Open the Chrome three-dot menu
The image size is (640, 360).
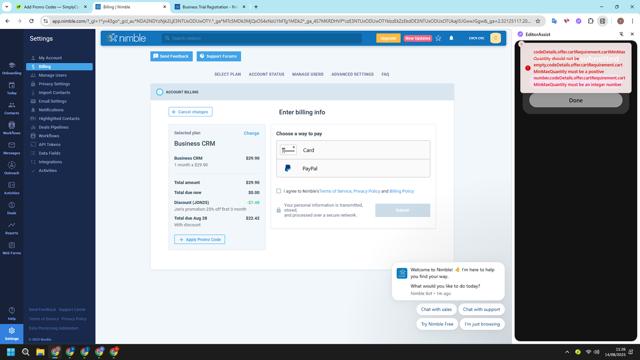[632, 21]
